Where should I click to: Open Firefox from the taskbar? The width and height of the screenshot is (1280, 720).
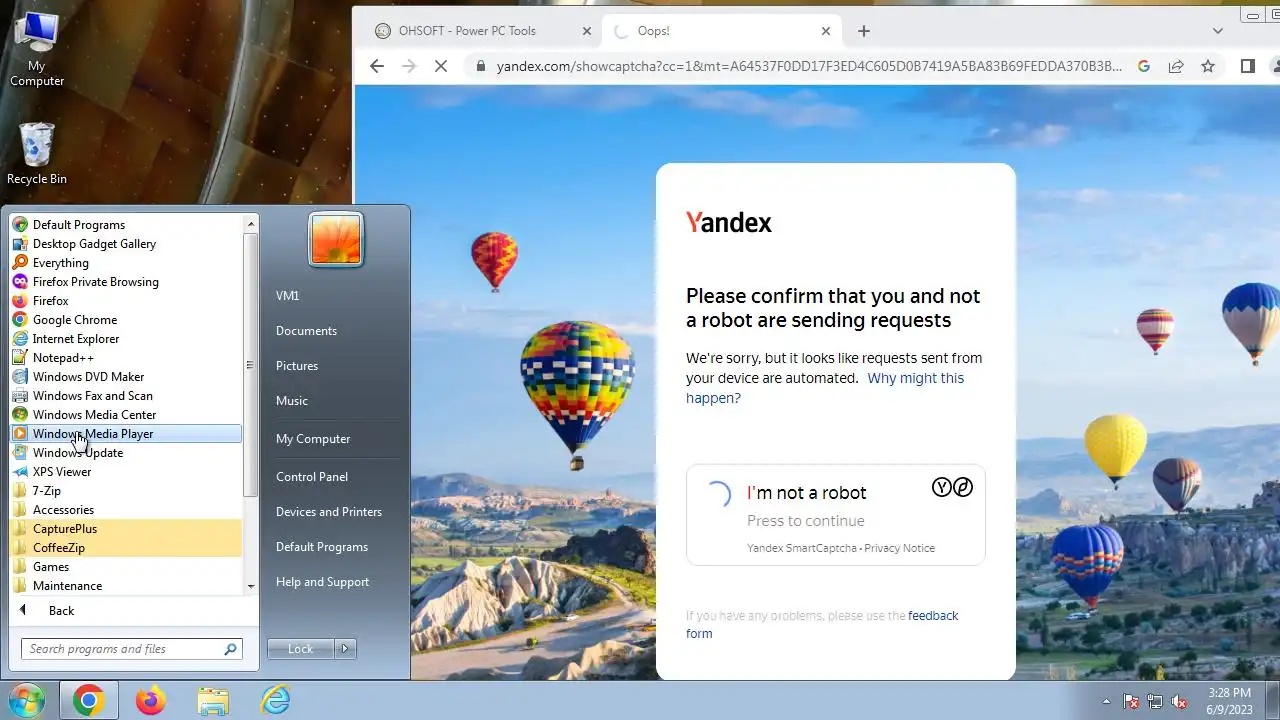coord(151,701)
